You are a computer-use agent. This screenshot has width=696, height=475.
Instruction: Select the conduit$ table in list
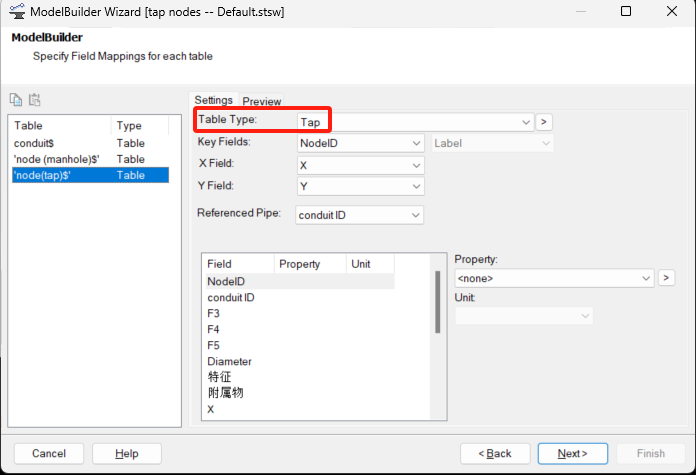click(34, 143)
